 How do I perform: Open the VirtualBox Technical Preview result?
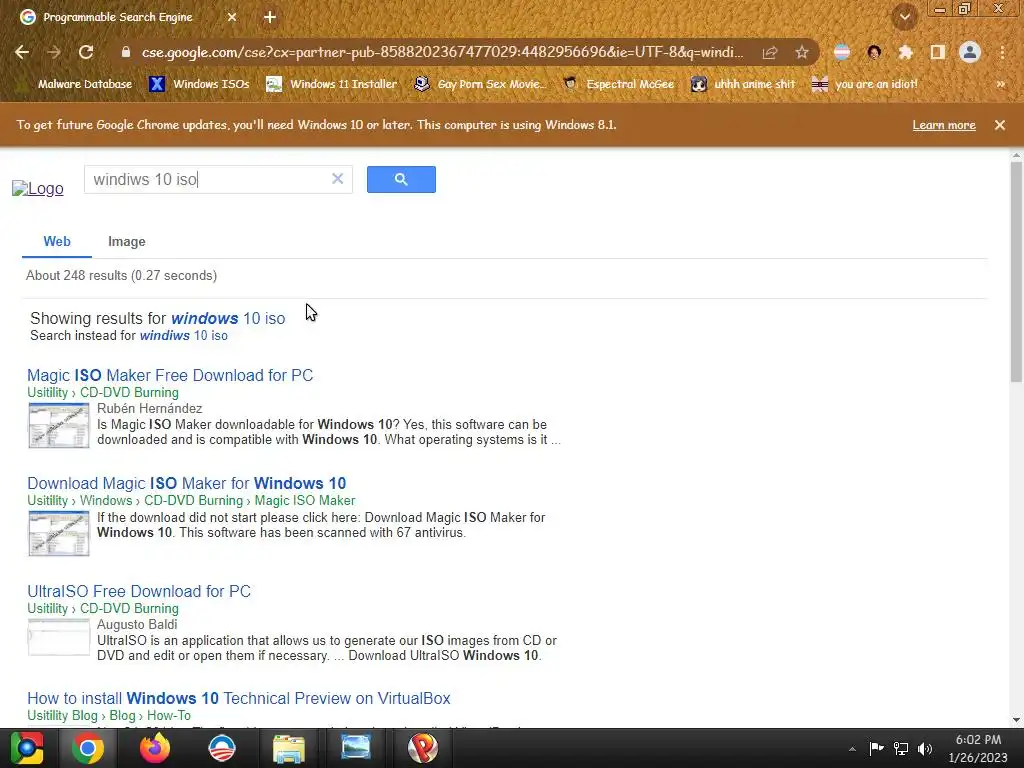tap(239, 698)
